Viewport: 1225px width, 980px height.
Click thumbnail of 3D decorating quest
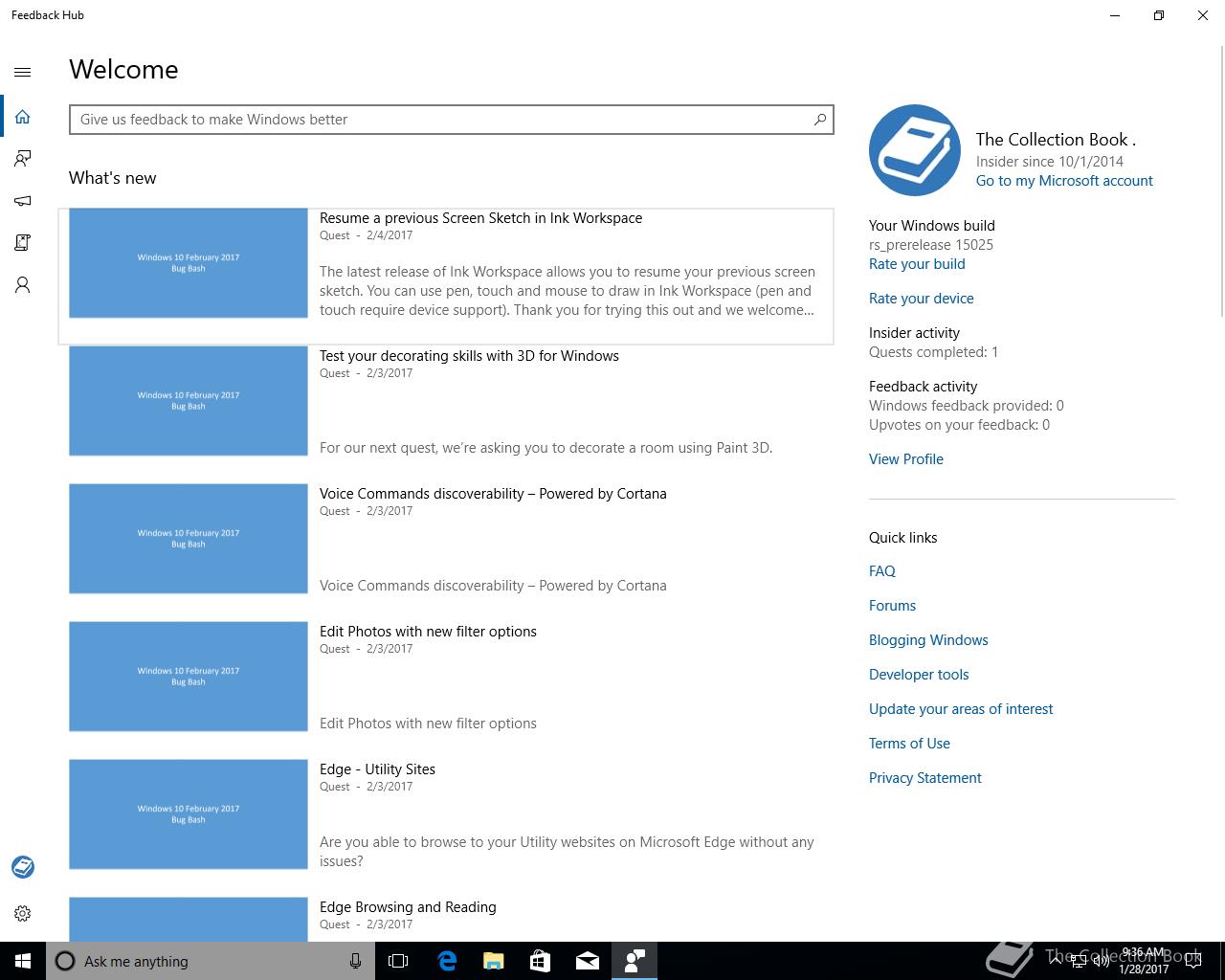189,401
